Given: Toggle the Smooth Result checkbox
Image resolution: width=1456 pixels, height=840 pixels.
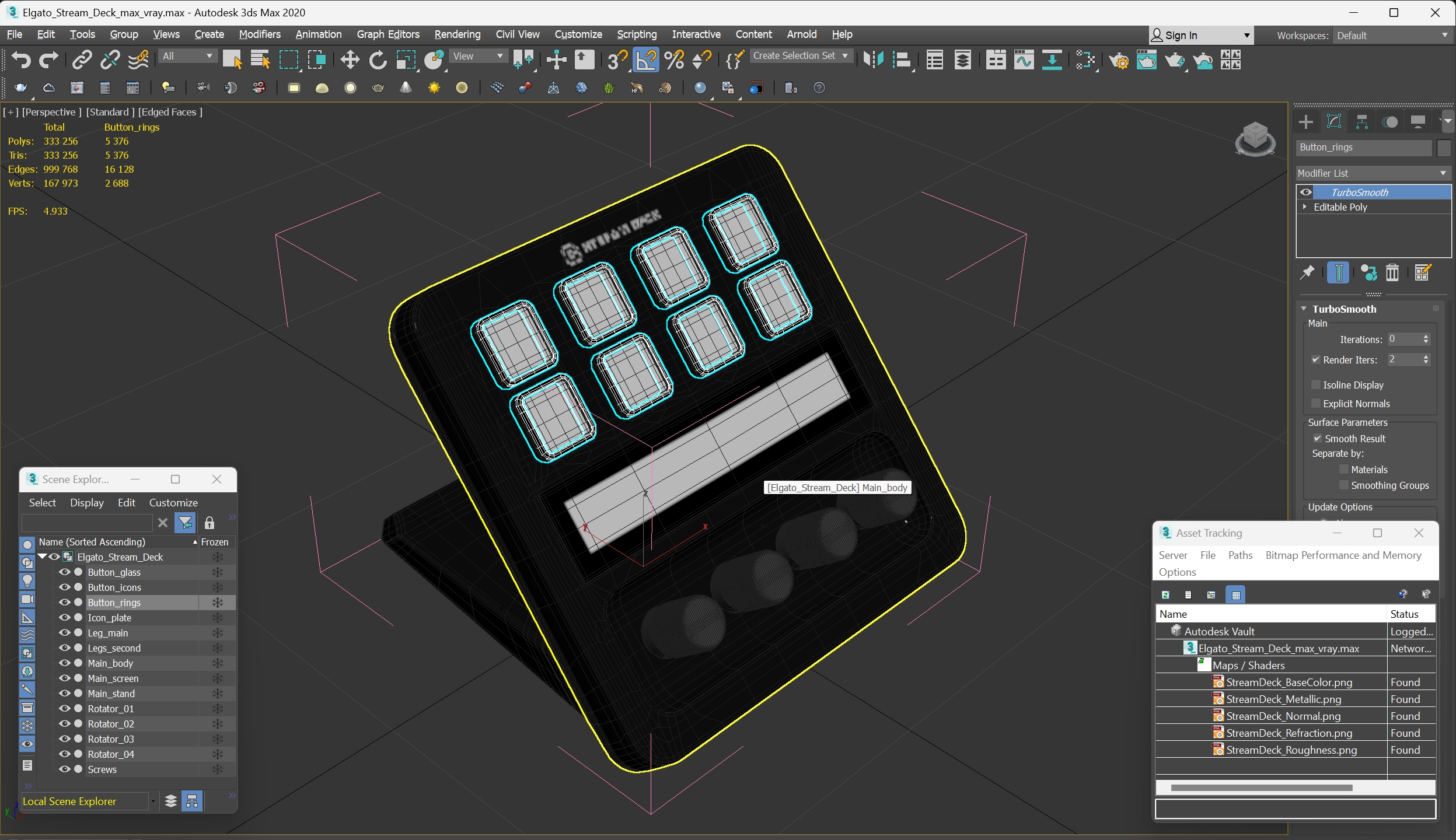Looking at the screenshot, I should pyautogui.click(x=1318, y=438).
